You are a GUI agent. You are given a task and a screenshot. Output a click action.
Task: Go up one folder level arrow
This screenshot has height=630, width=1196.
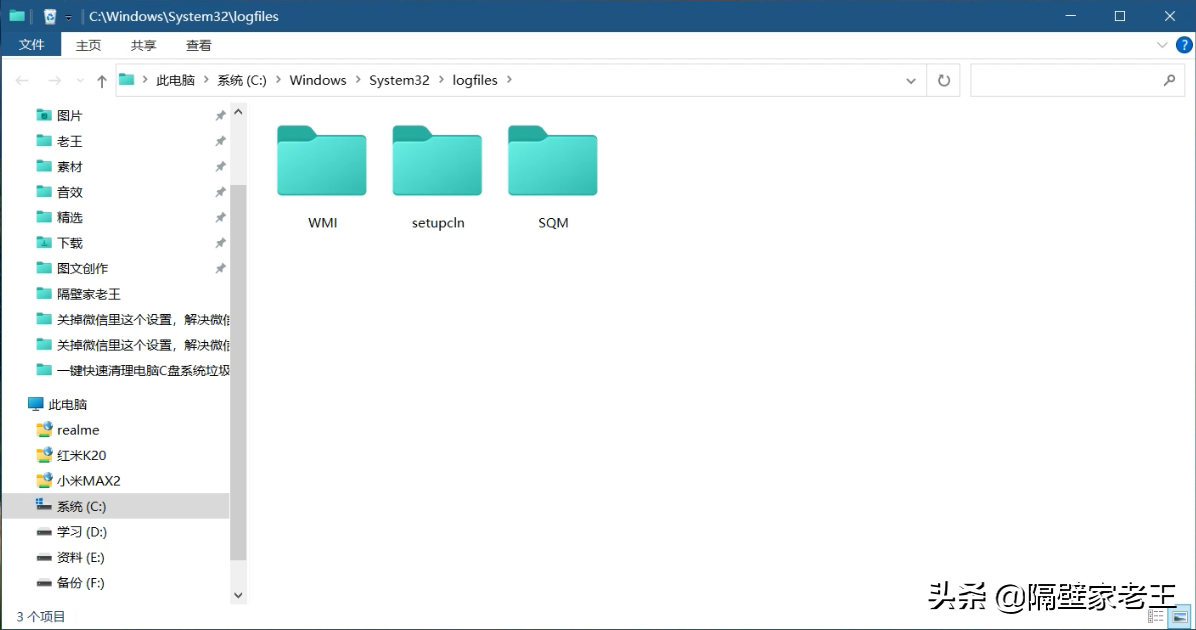[101, 81]
